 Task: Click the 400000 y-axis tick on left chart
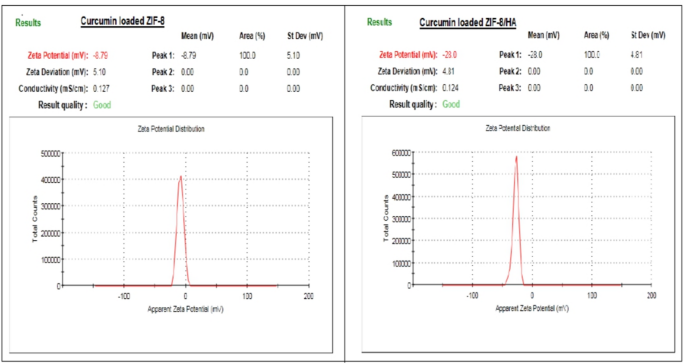(x=50, y=180)
